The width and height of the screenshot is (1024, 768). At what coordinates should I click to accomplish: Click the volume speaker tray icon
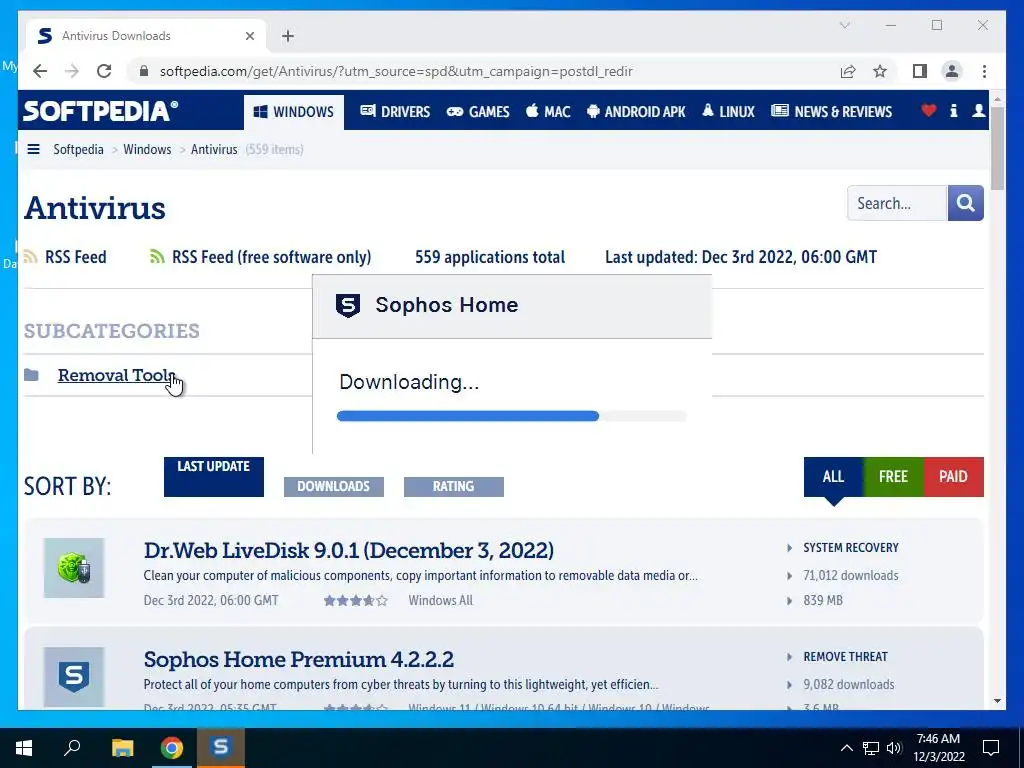[x=894, y=748]
